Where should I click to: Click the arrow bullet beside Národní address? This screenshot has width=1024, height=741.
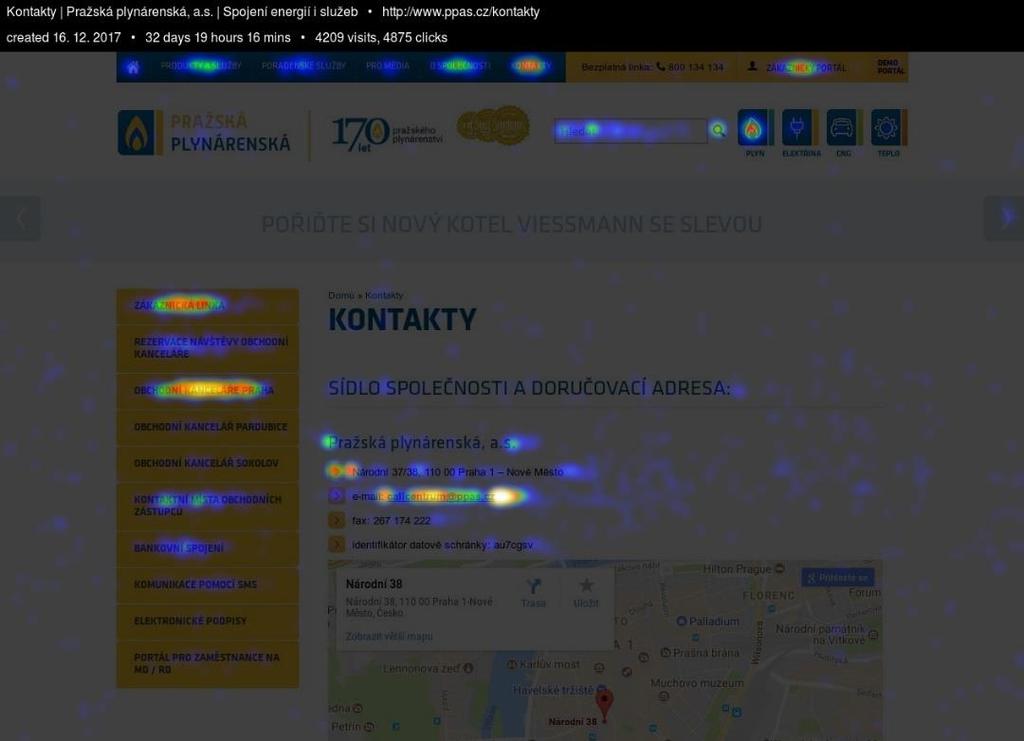click(x=336, y=471)
